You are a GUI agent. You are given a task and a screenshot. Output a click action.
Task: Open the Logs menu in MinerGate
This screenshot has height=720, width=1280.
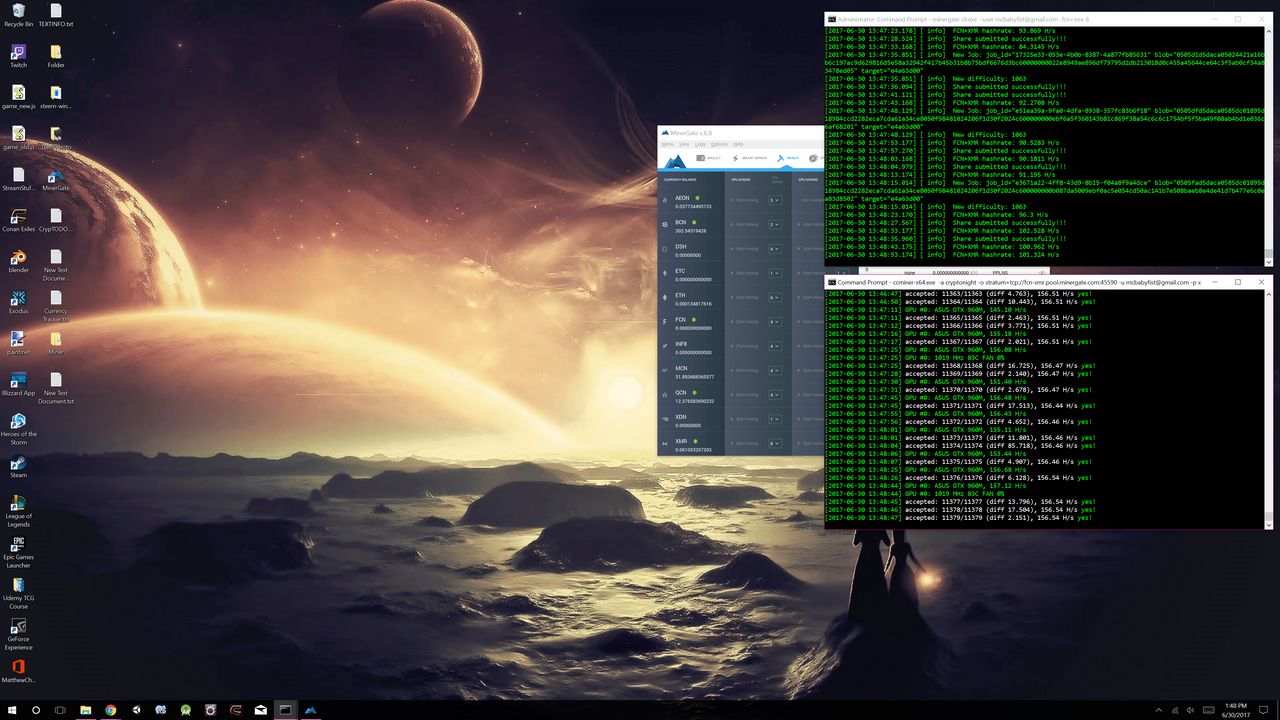click(699, 144)
